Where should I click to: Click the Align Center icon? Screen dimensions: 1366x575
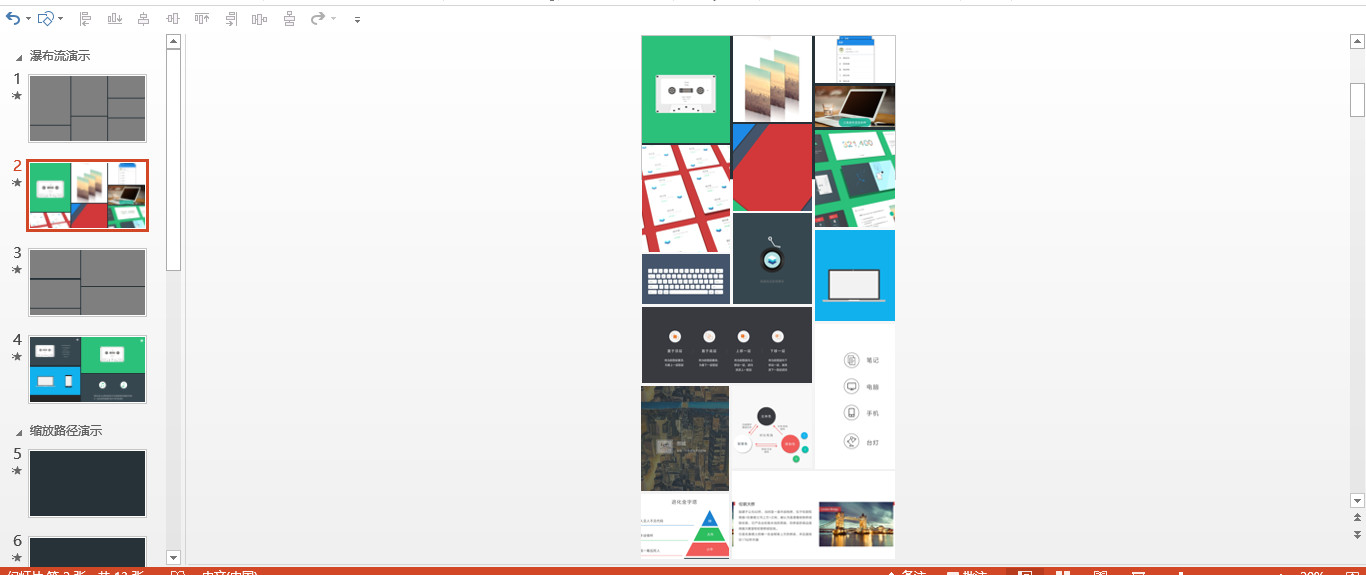tap(144, 18)
